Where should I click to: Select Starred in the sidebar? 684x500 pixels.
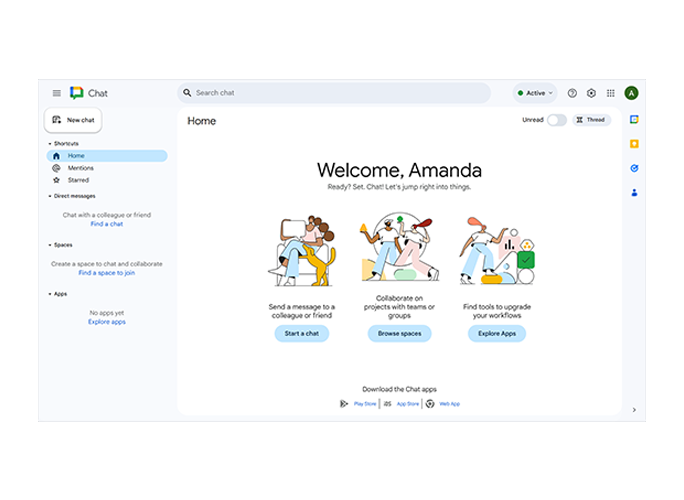click(78, 180)
